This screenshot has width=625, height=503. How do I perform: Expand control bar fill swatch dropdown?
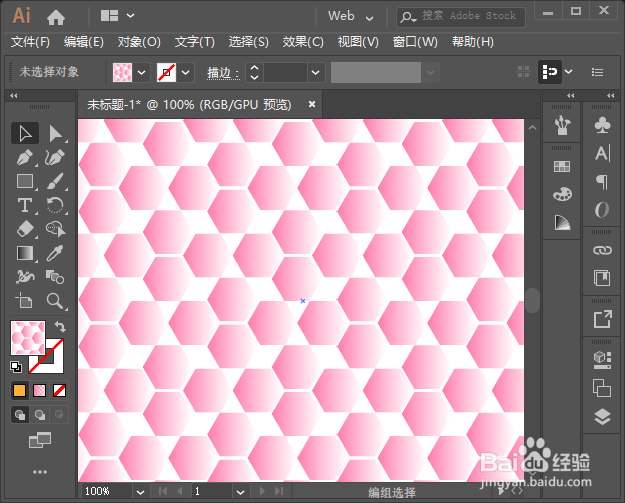142,73
